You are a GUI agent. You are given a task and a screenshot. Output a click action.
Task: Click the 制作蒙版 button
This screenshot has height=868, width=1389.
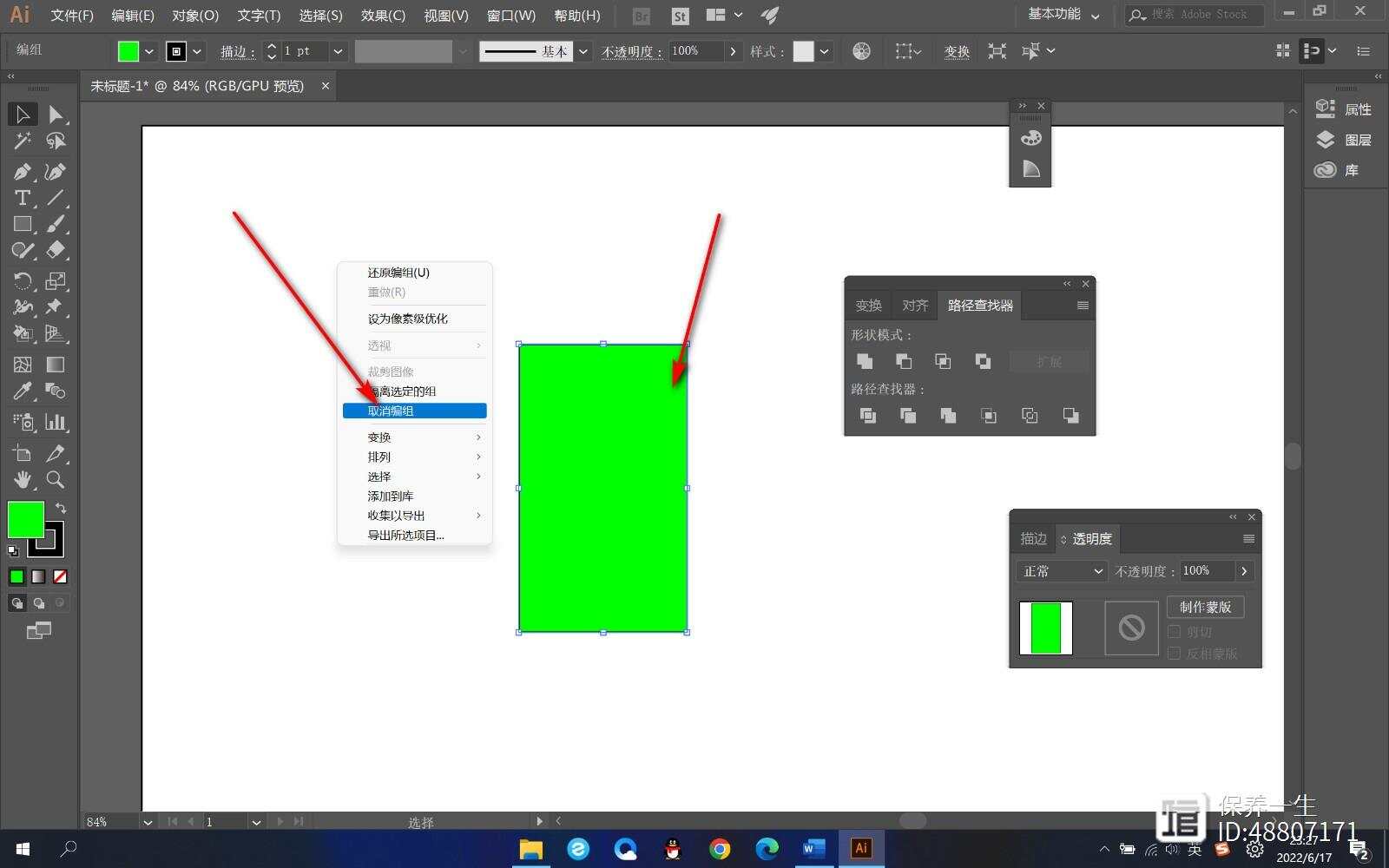click(x=1205, y=607)
